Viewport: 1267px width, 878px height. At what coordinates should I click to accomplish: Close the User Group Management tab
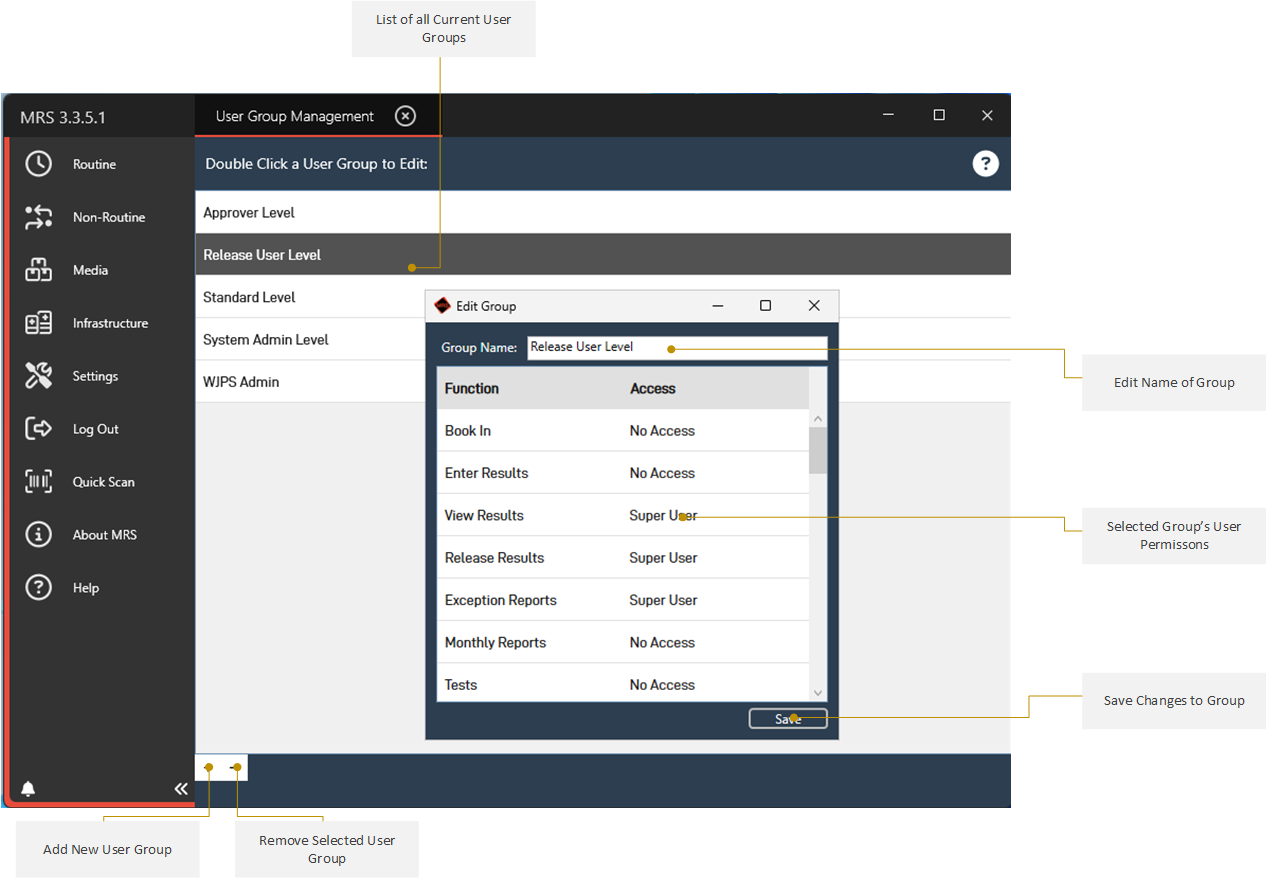405,116
